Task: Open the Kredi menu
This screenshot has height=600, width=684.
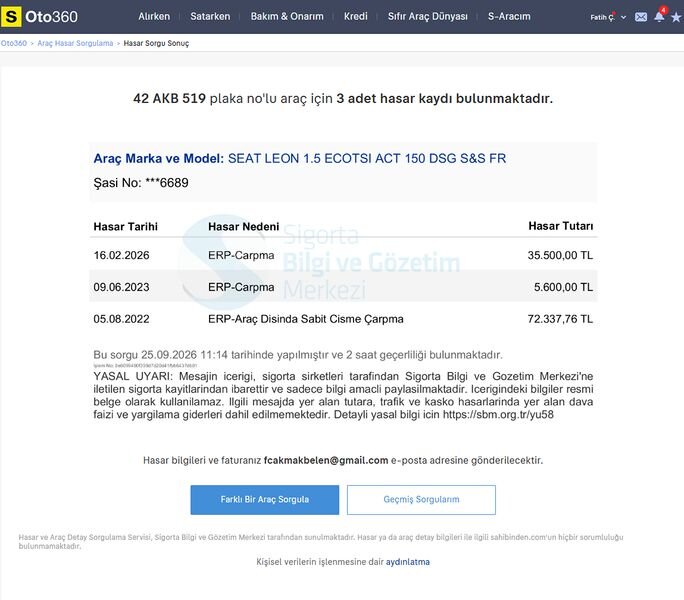Action: (x=356, y=17)
